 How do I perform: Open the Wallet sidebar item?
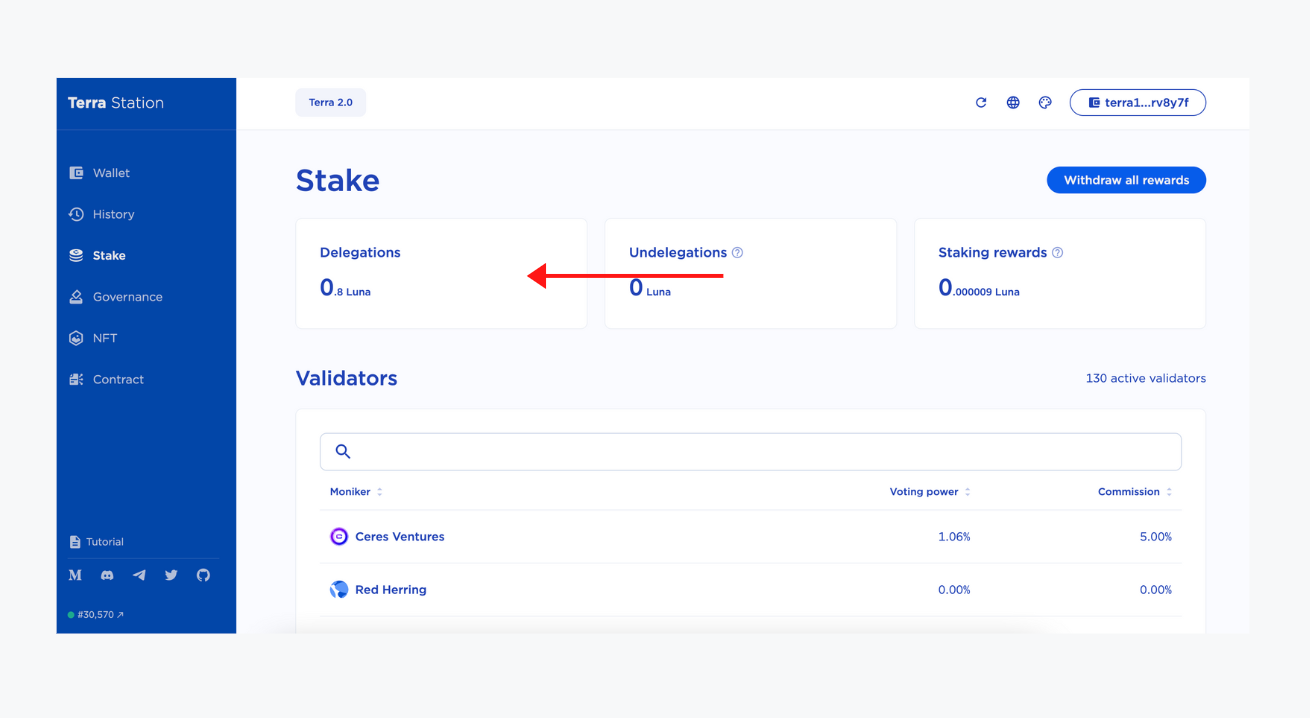click(100, 173)
